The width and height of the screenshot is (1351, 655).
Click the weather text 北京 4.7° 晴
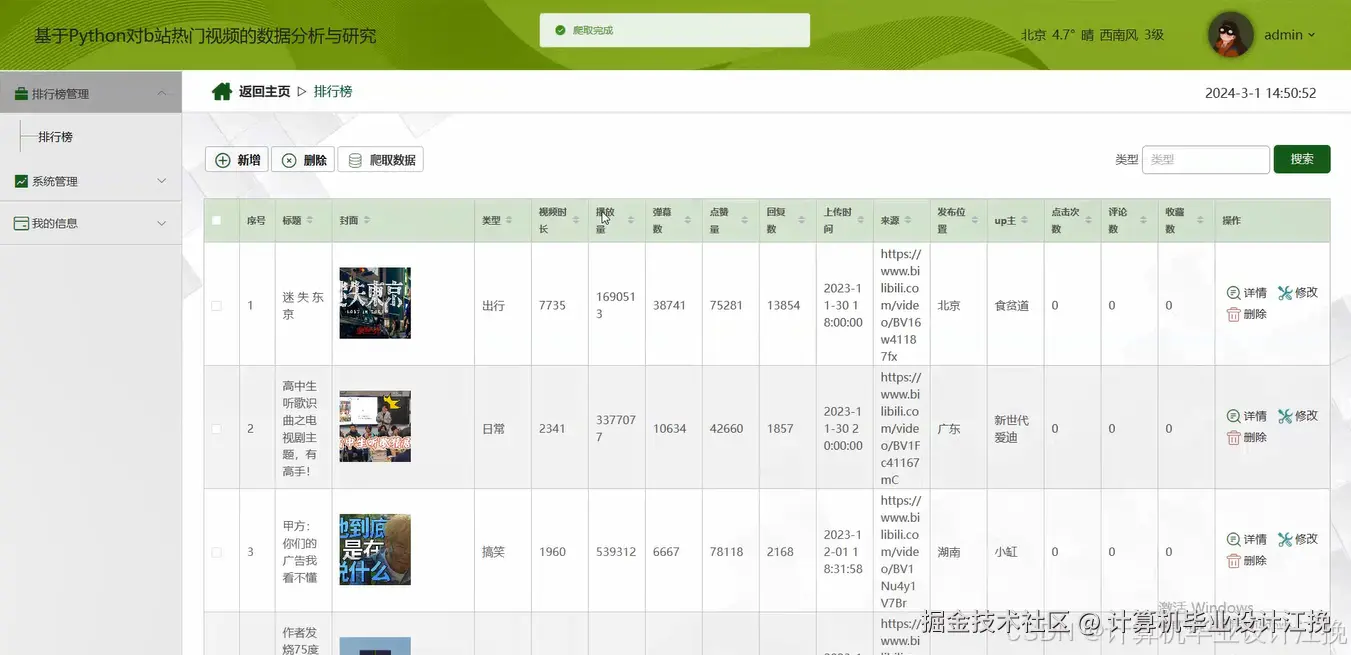tap(1057, 35)
